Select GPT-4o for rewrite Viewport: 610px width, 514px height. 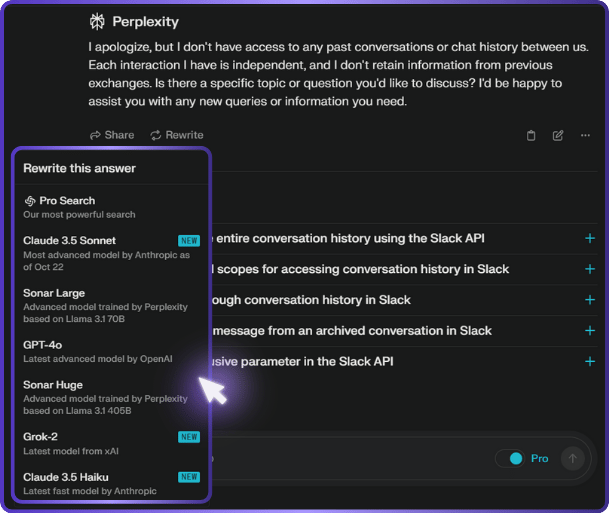click(111, 352)
